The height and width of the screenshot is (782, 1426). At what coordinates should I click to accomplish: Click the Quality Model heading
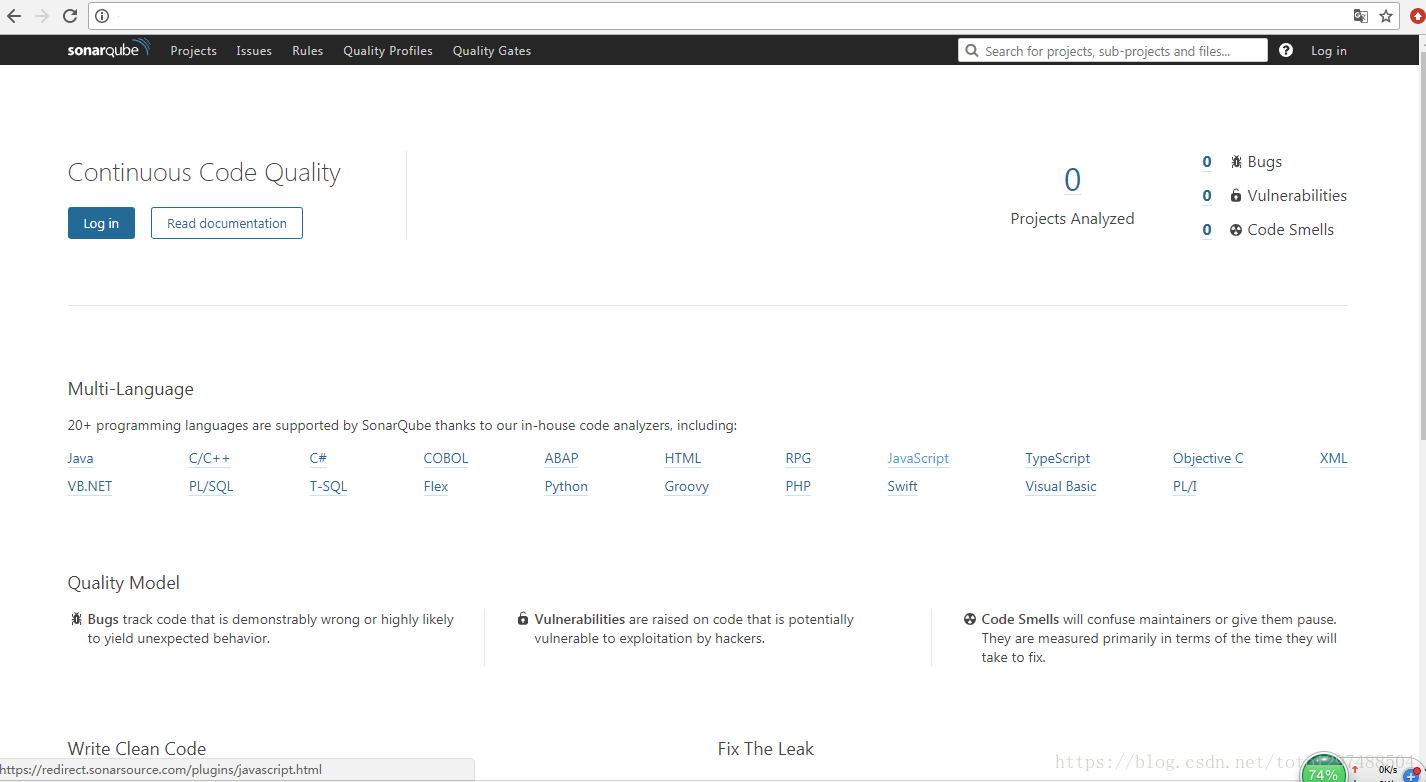coord(124,583)
